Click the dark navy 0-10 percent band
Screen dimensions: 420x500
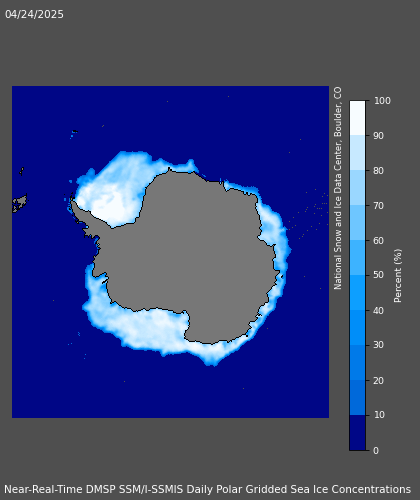pyautogui.click(x=358, y=433)
